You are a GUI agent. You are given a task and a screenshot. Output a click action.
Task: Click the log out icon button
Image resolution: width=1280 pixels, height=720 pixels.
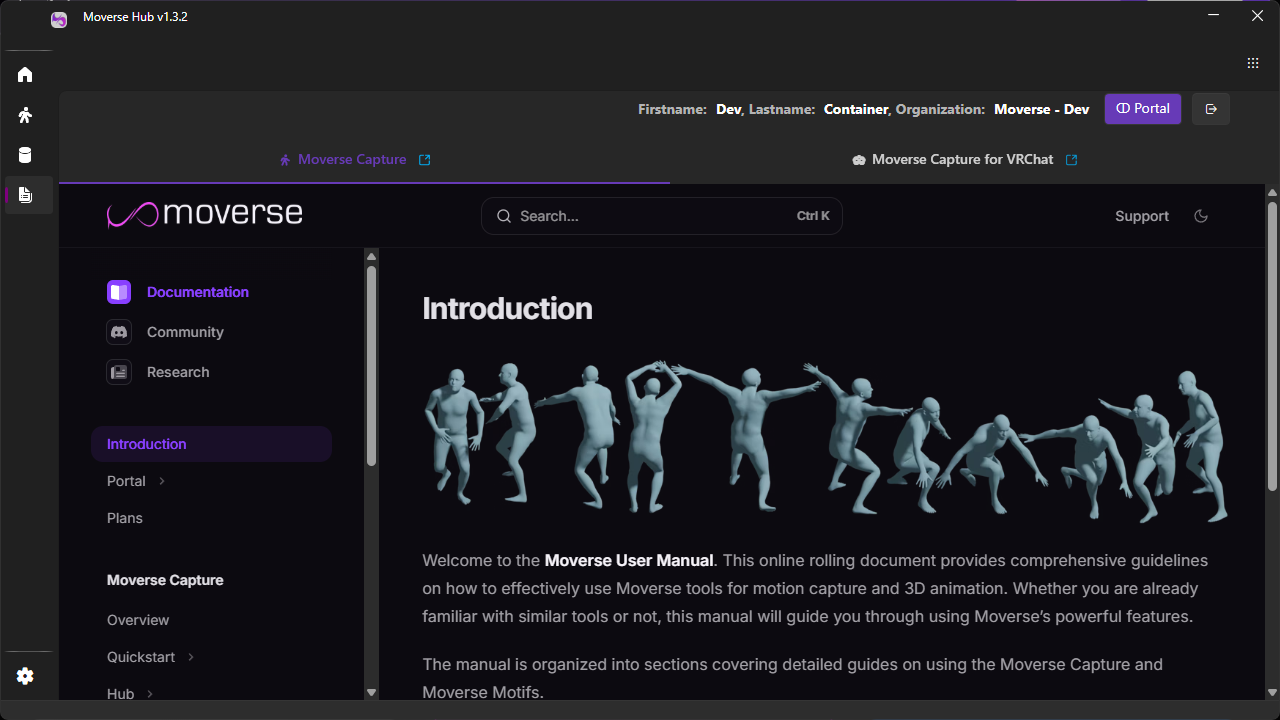[1211, 109]
